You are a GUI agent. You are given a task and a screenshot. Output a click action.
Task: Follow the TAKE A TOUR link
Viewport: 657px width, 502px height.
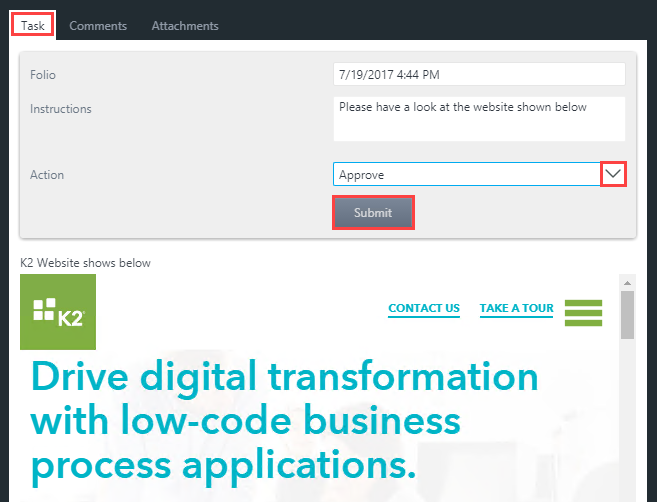point(517,308)
